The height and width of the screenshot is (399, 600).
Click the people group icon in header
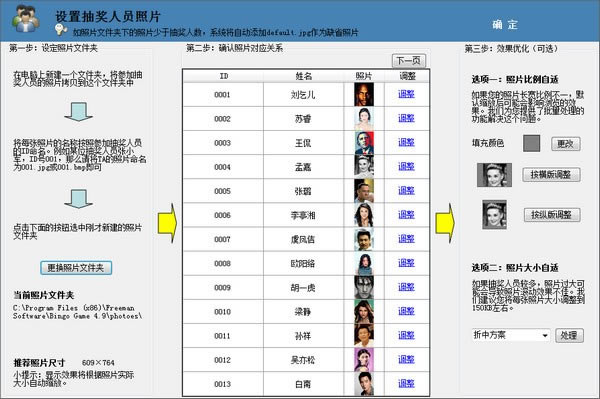coord(25,18)
